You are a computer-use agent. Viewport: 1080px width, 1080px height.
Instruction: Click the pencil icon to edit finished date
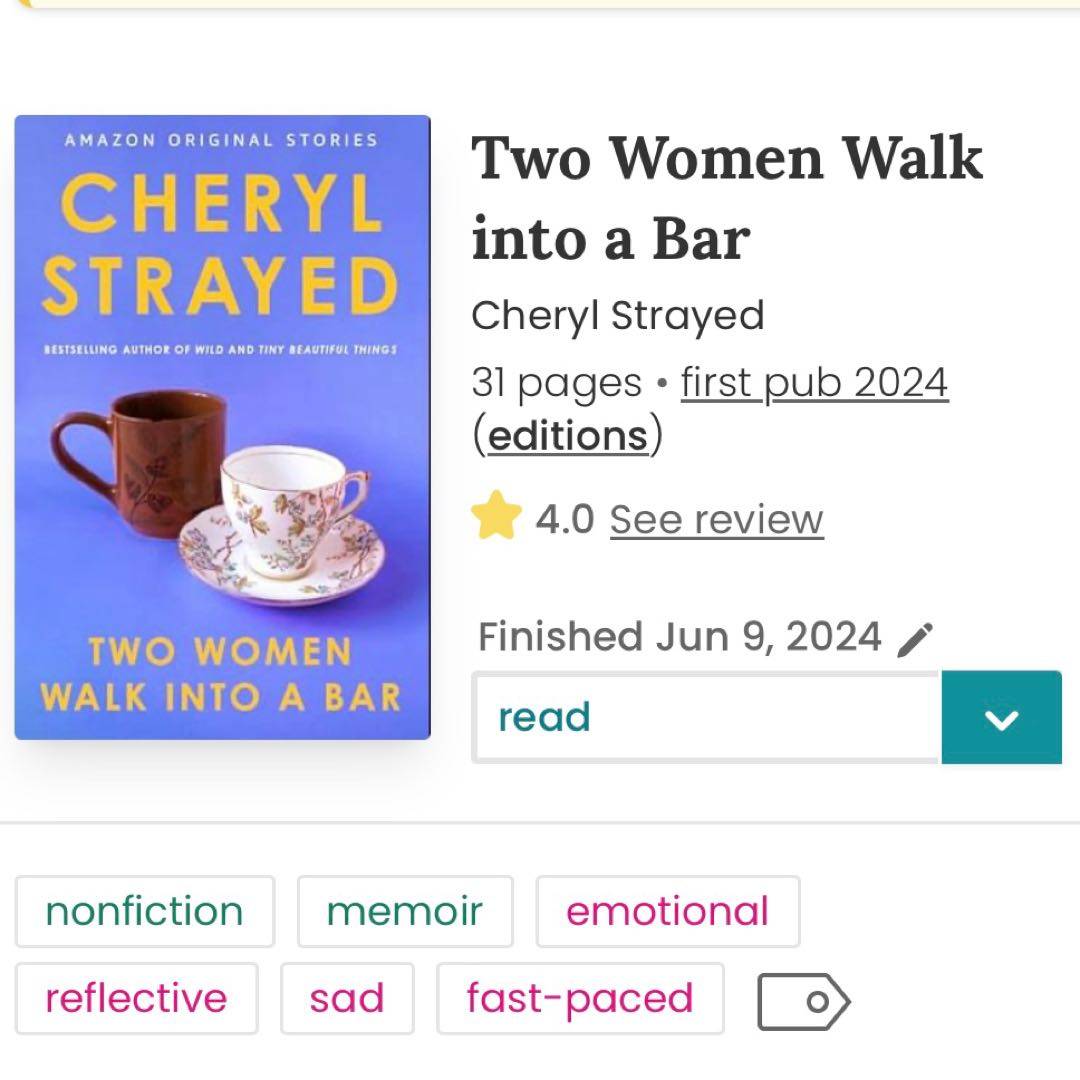[x=915, y=639]
